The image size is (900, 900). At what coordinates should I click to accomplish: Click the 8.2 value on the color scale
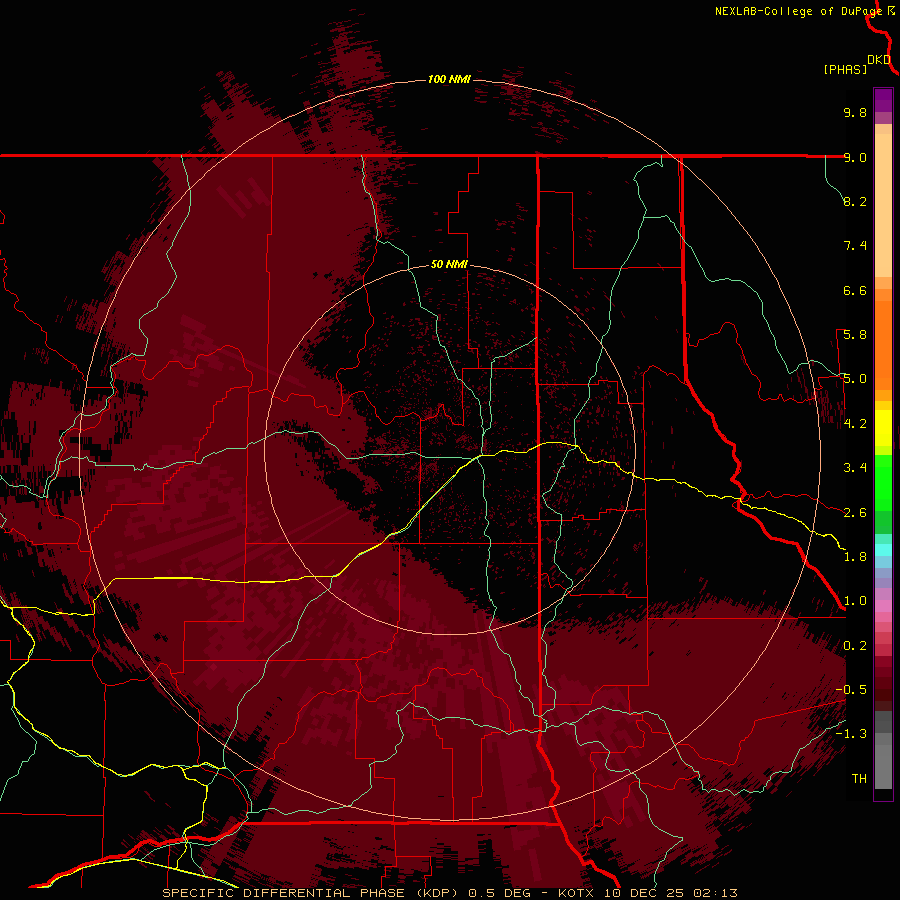pyautogui.click(x=855, y=201)
